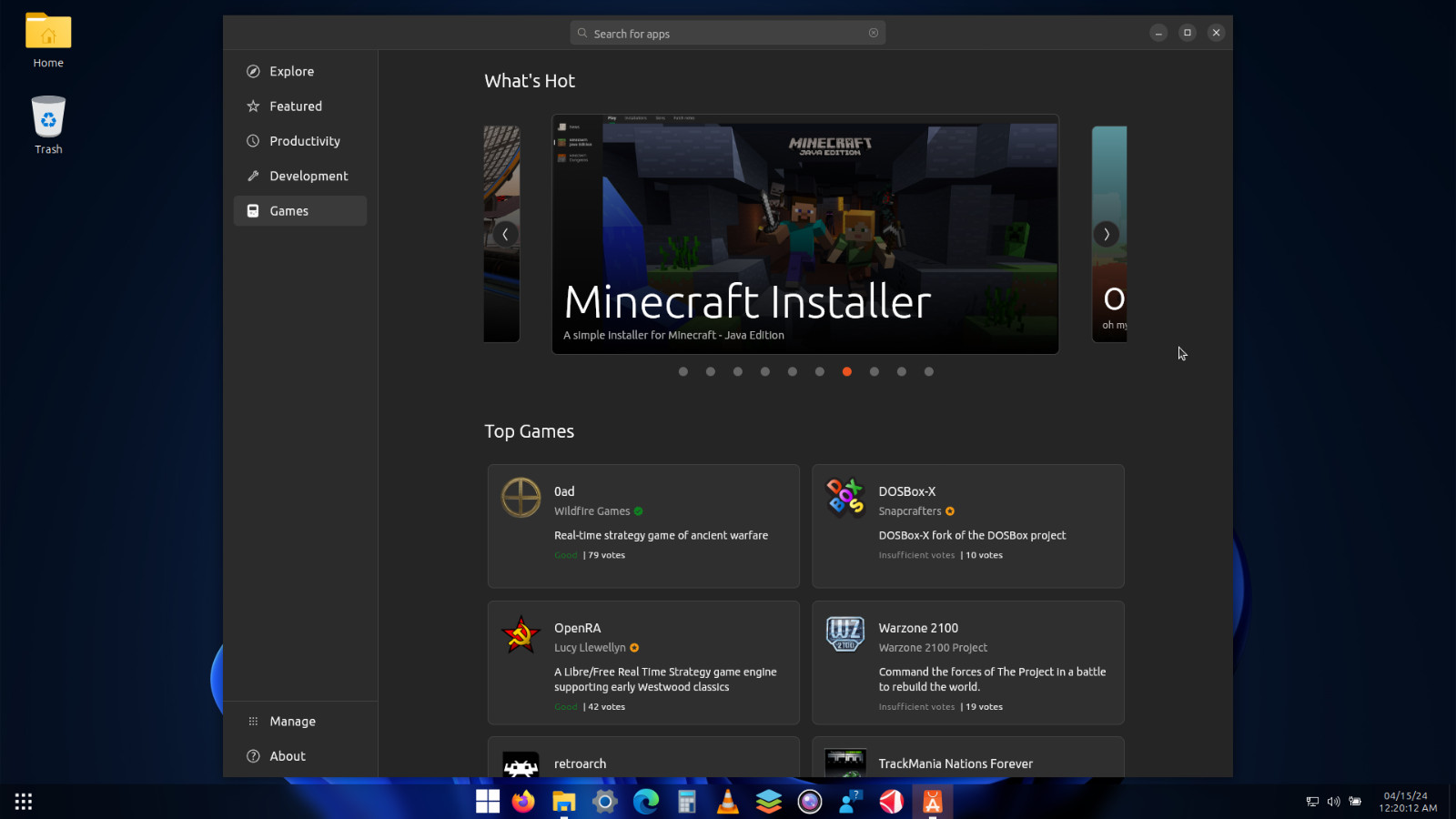Open the Manage installed apps page
This screenshot has width=1456, height=819.
tap(292, 721)
